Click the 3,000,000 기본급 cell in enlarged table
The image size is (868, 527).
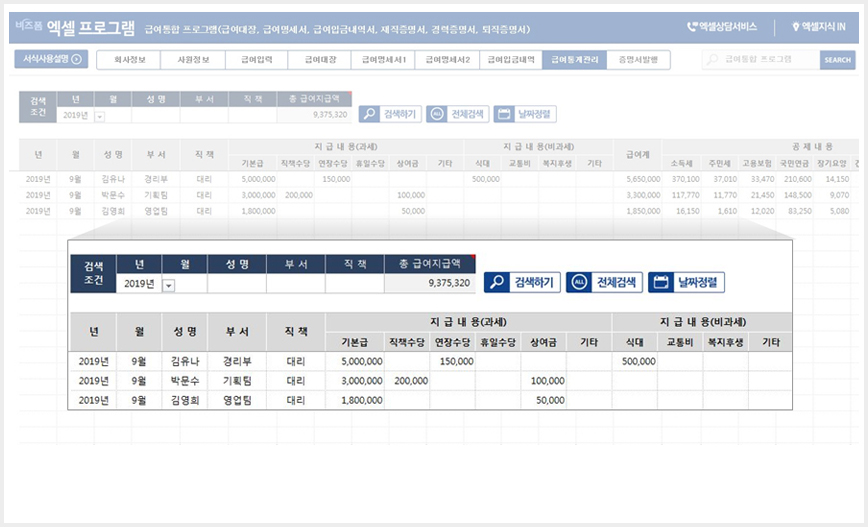point(355,381)
